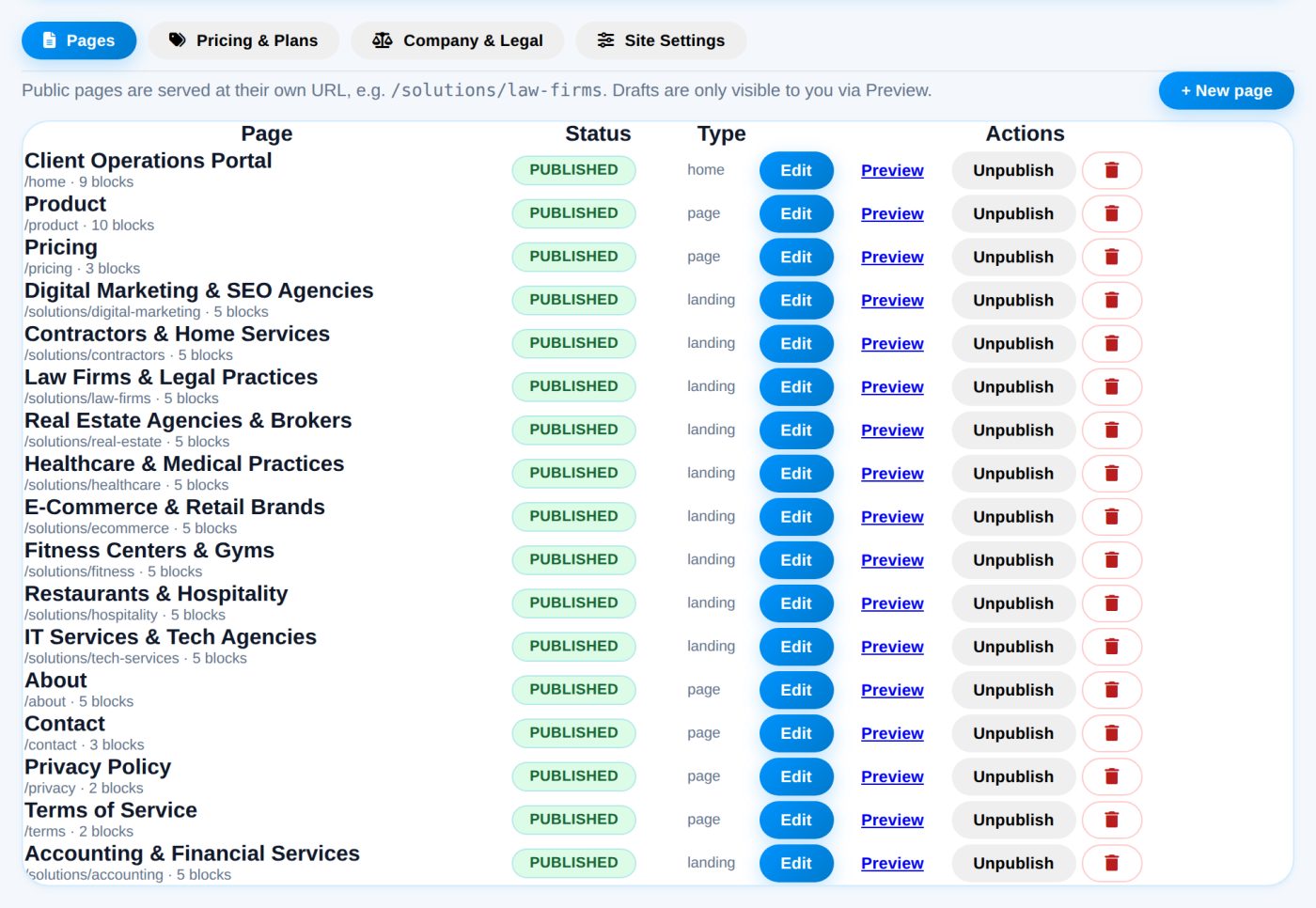Image resolution: width=1316 pixels, height=908 pixels.
Task: Preview the Product page
Action: tap(892, 213)
